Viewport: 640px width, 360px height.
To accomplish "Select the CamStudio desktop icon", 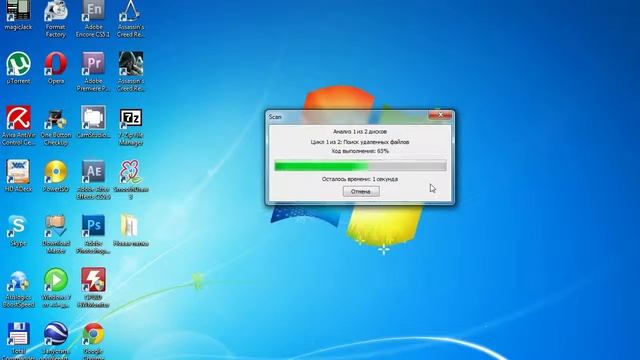I will [x=93, y=122].
